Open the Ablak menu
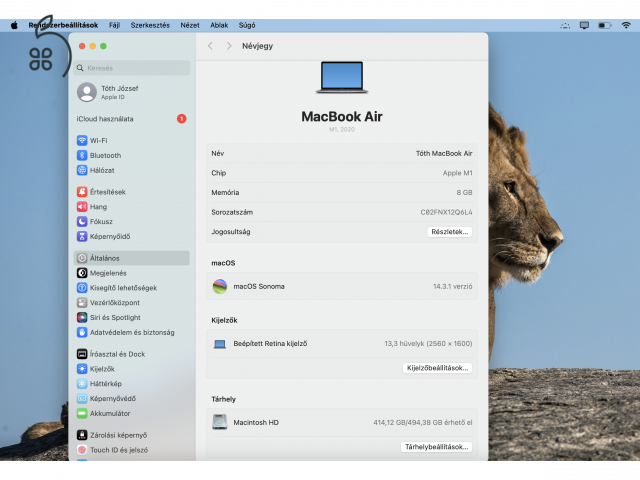Viewport: 640px width, 480px height. 219,25
